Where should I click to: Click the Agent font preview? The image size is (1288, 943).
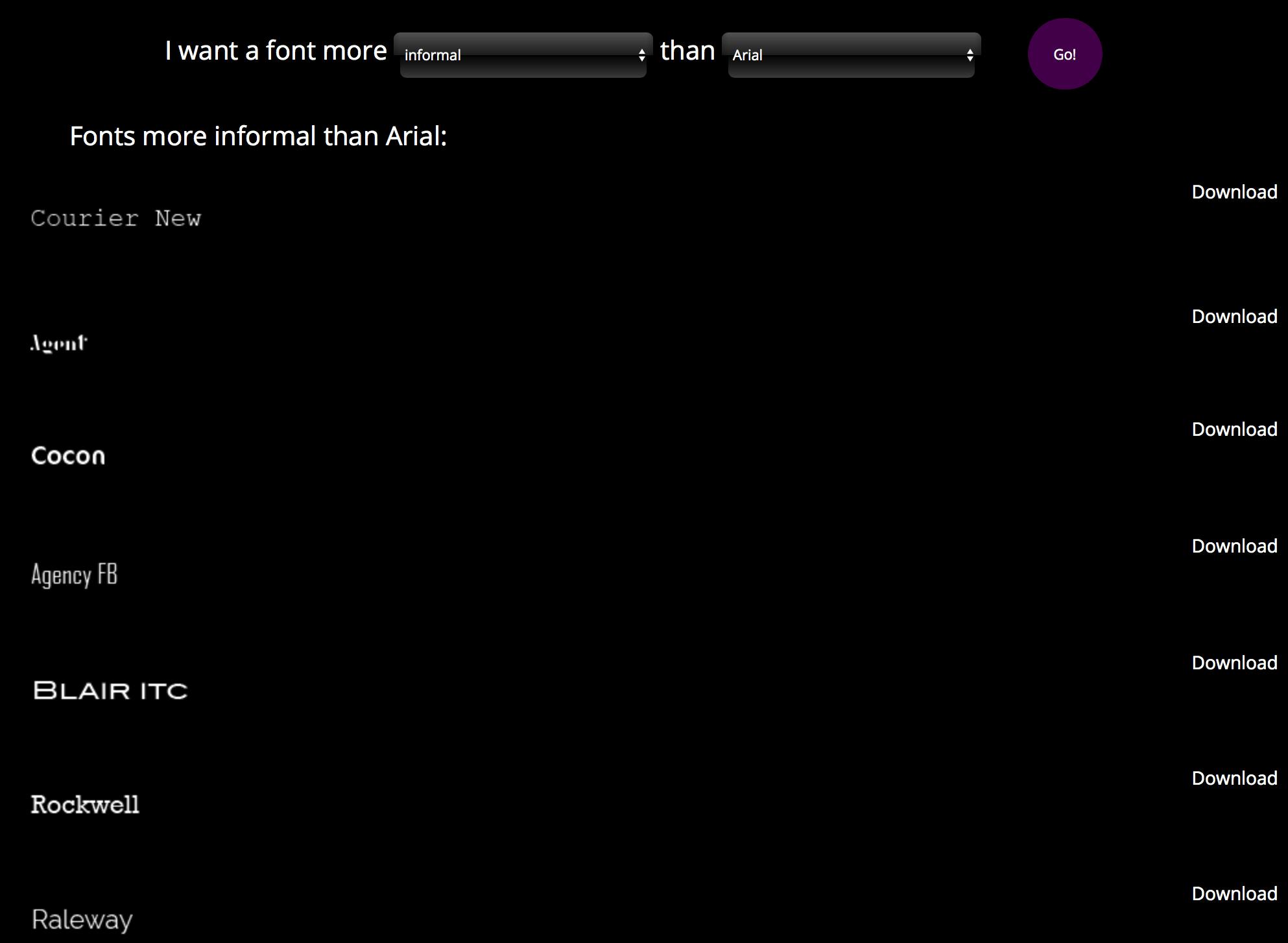tap(59, 343)
